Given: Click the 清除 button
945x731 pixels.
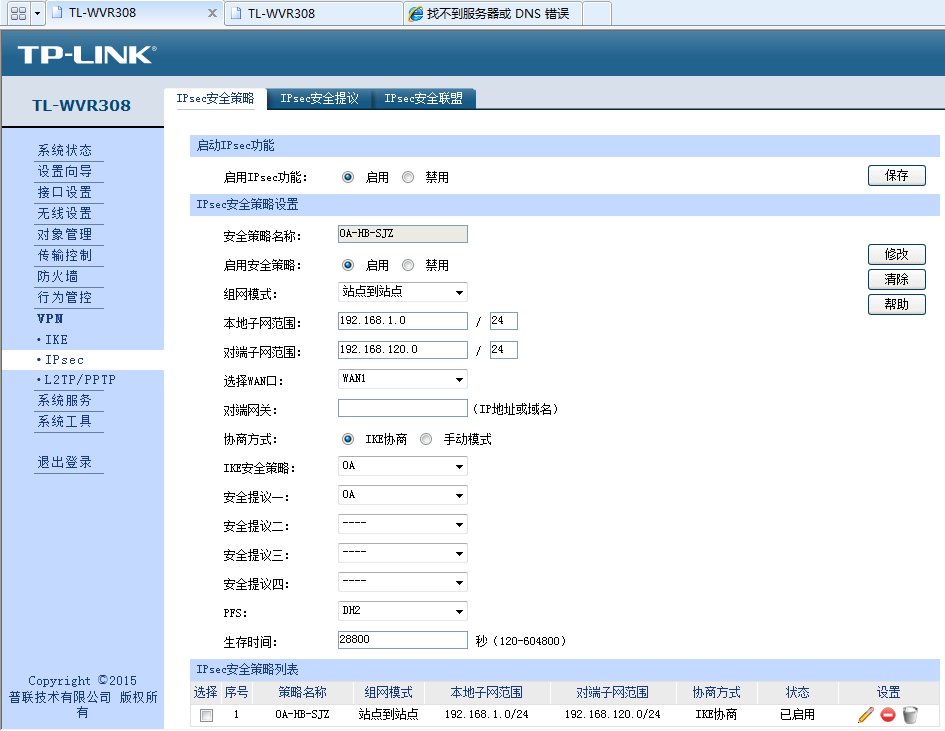Looking at the screenshot, I should click(x=897, y=280).
